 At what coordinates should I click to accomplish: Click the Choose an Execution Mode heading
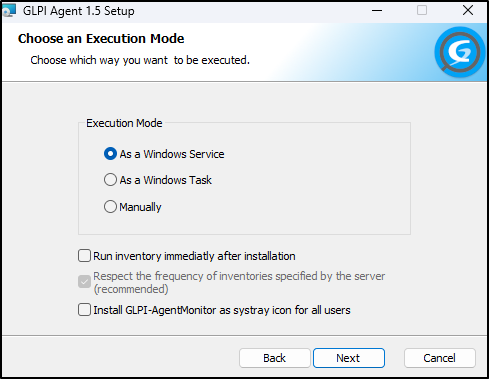[101, 39]
